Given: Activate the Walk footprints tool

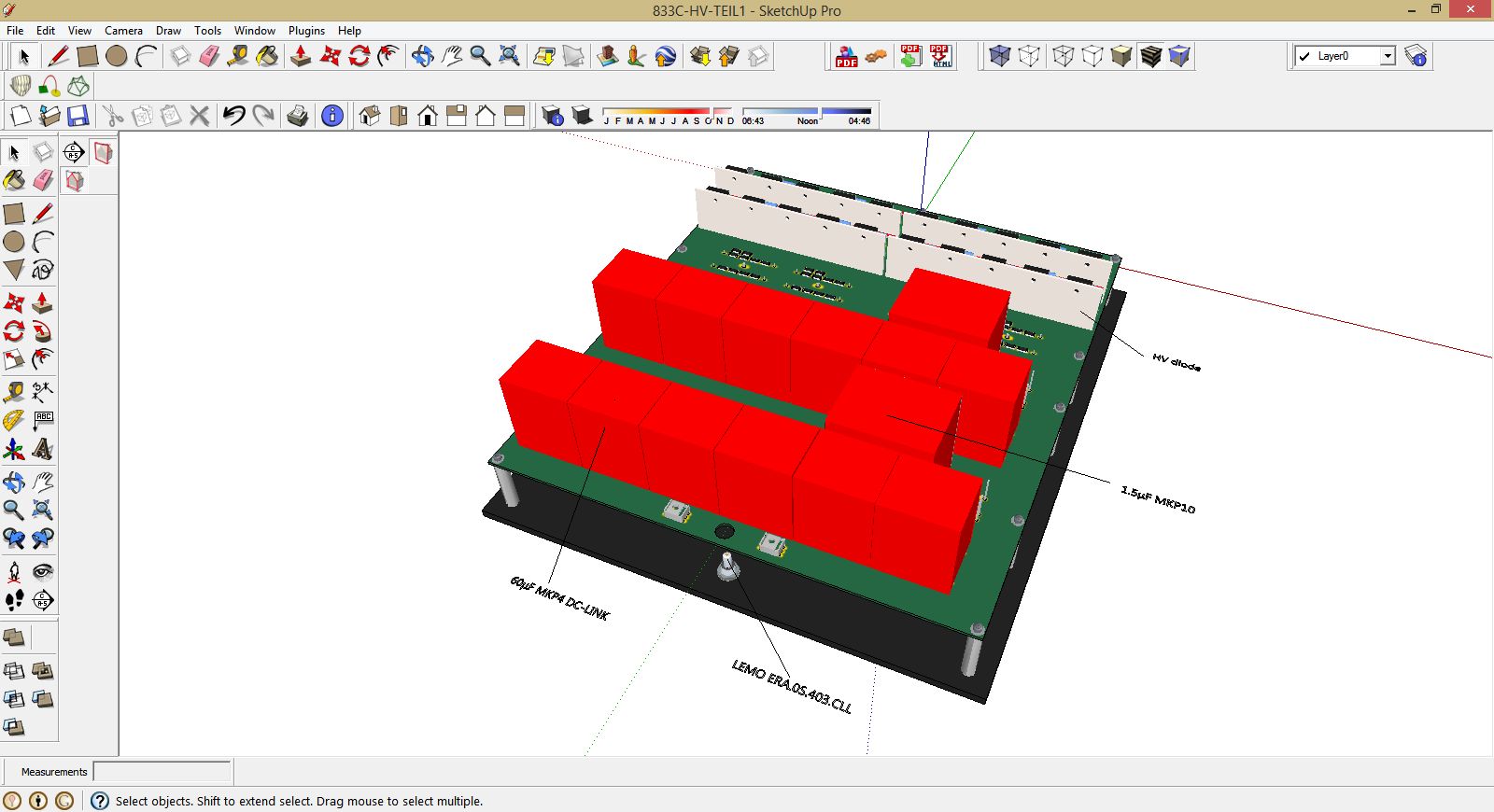Looking at the screenshot, I should coord(14,600).
